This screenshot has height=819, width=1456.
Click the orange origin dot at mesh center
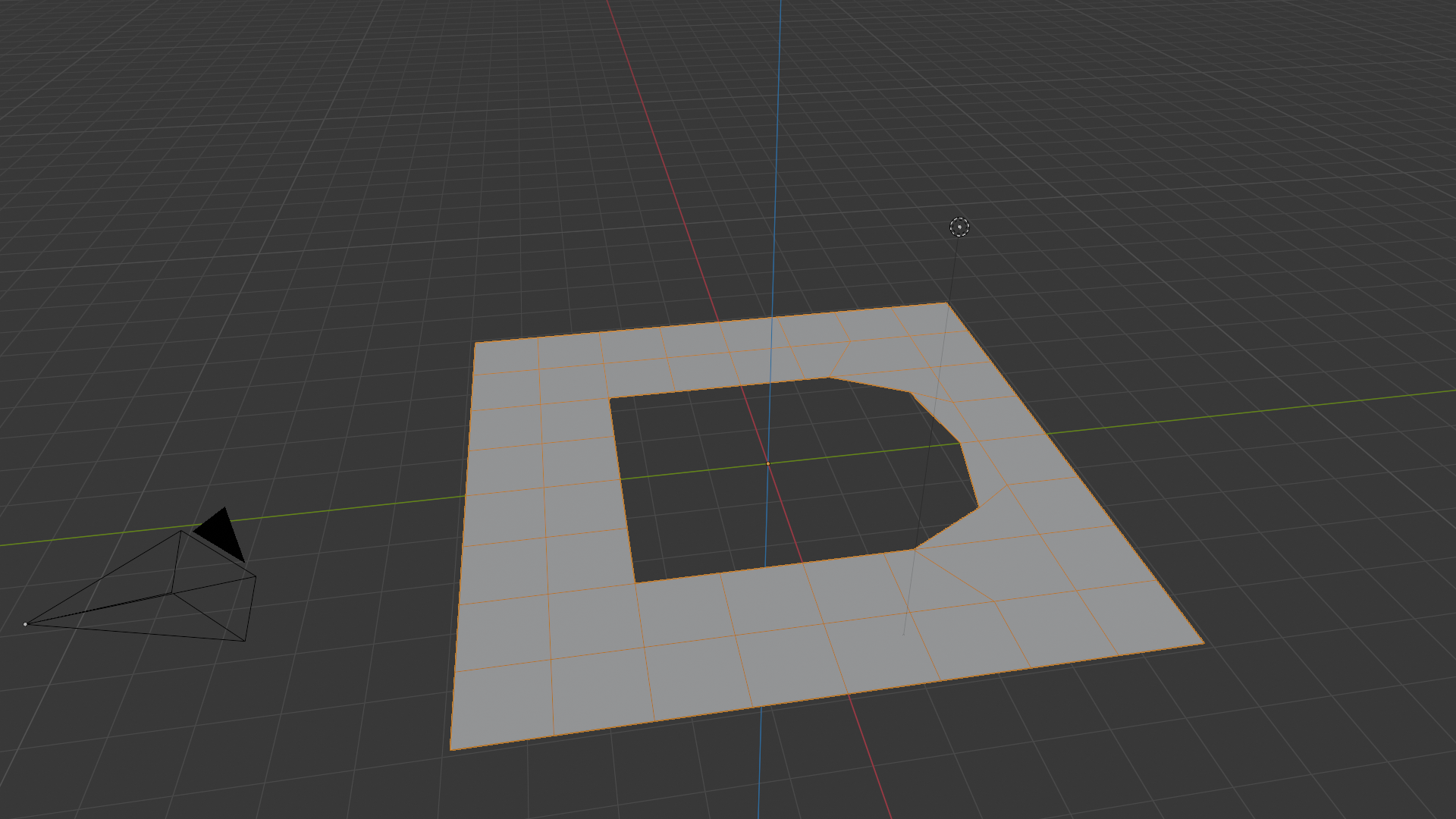pos(767,463)
